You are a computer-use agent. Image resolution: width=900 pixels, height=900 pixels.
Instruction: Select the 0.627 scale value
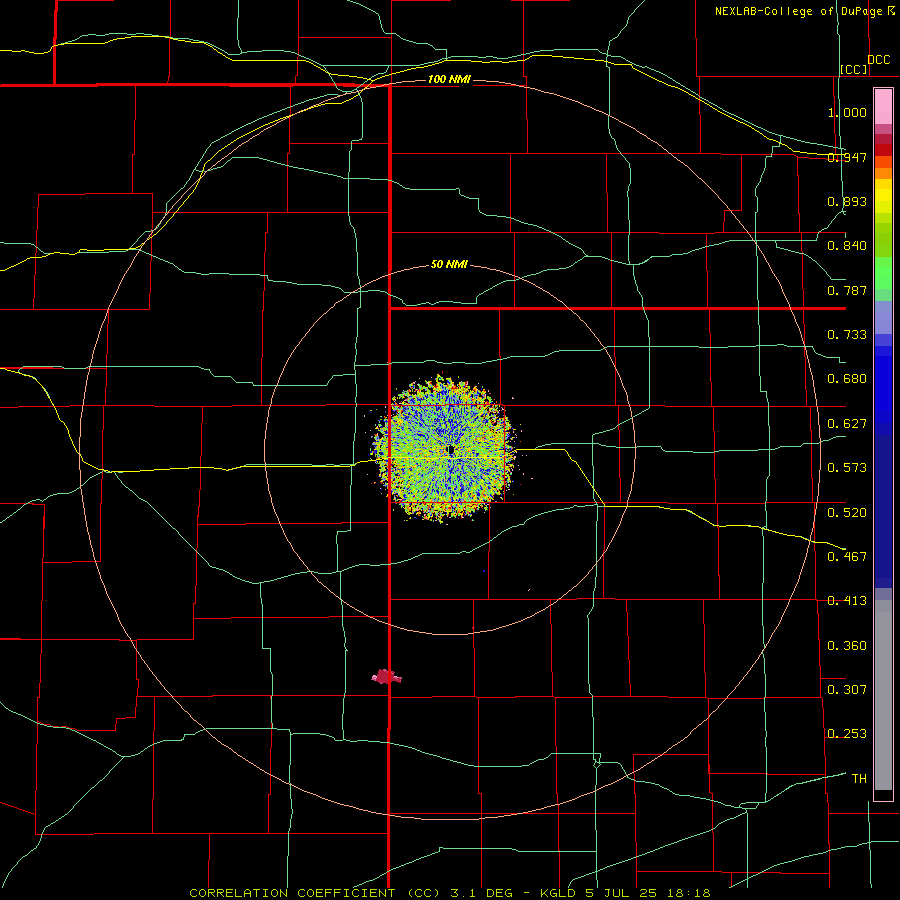point(847,424)
